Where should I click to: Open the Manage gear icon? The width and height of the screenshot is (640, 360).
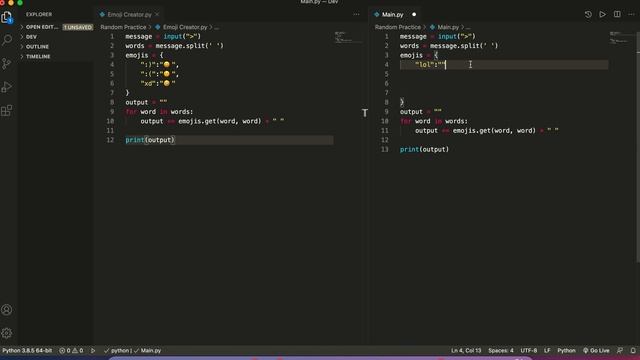tap(7, 333)
